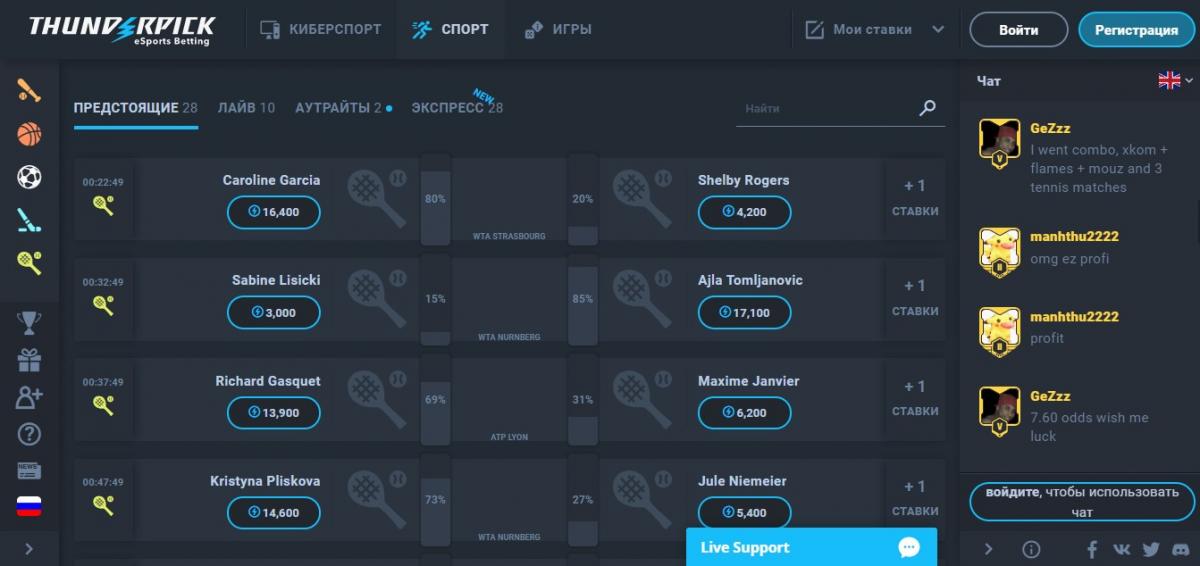Open the Спорт section
Viewport: 1200px width, 566px height.
point(450,29)
